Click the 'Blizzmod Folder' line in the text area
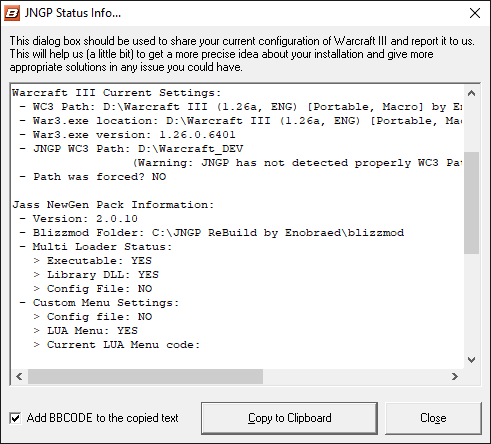This screenshot has width=491, height=444. pos(211,233)
